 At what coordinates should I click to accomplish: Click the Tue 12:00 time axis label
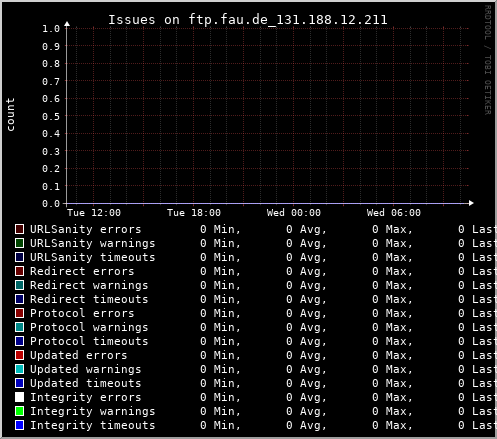click(94, 213)
